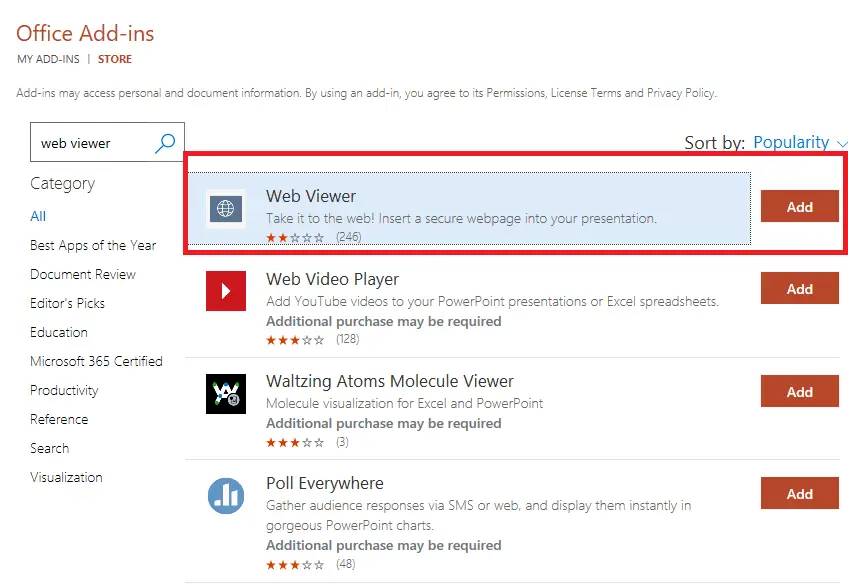Select the Visualization category
Screen dimensions: 848x585
coord(66,477)
